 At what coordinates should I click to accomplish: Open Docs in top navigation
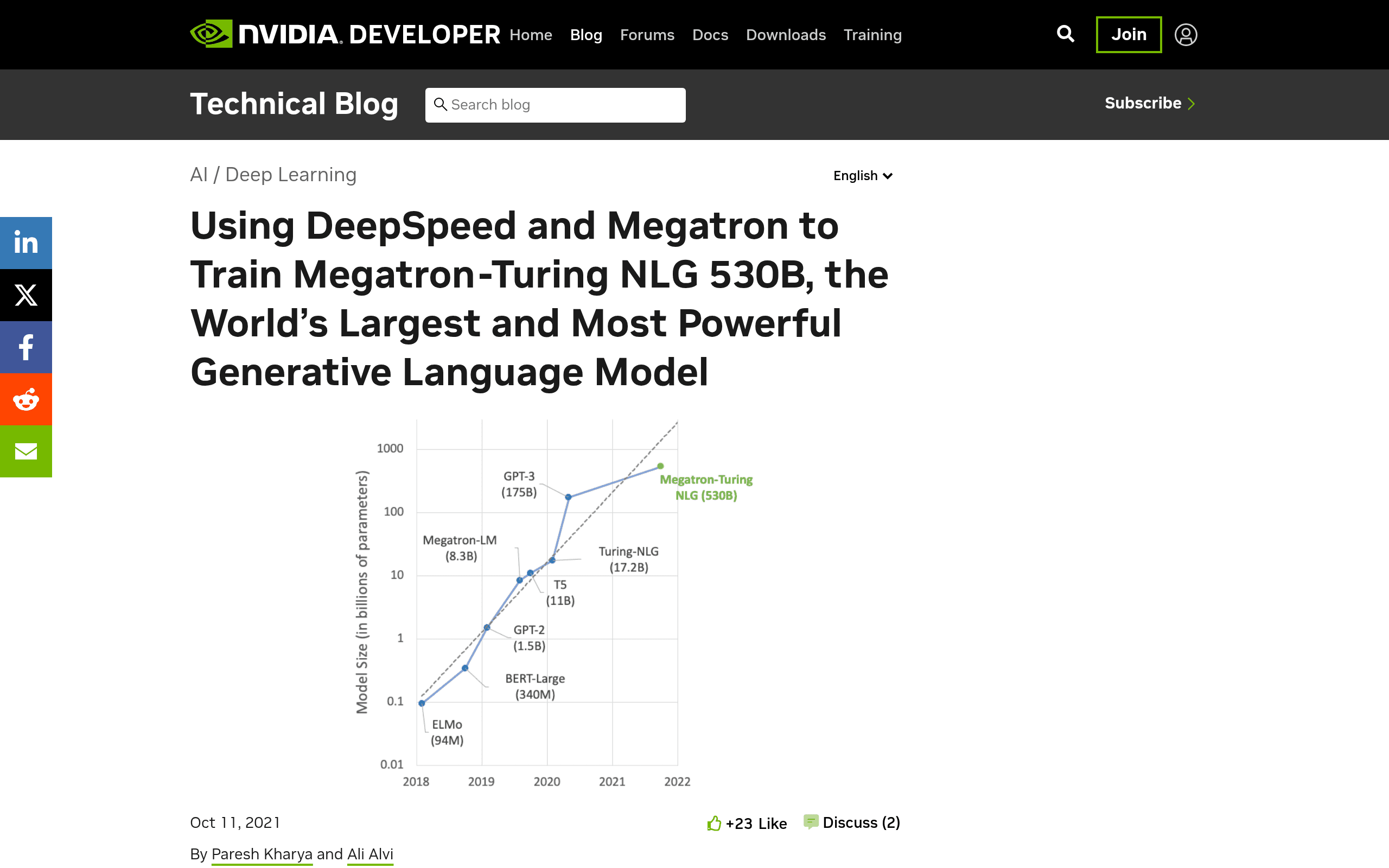tap(710, 35)
